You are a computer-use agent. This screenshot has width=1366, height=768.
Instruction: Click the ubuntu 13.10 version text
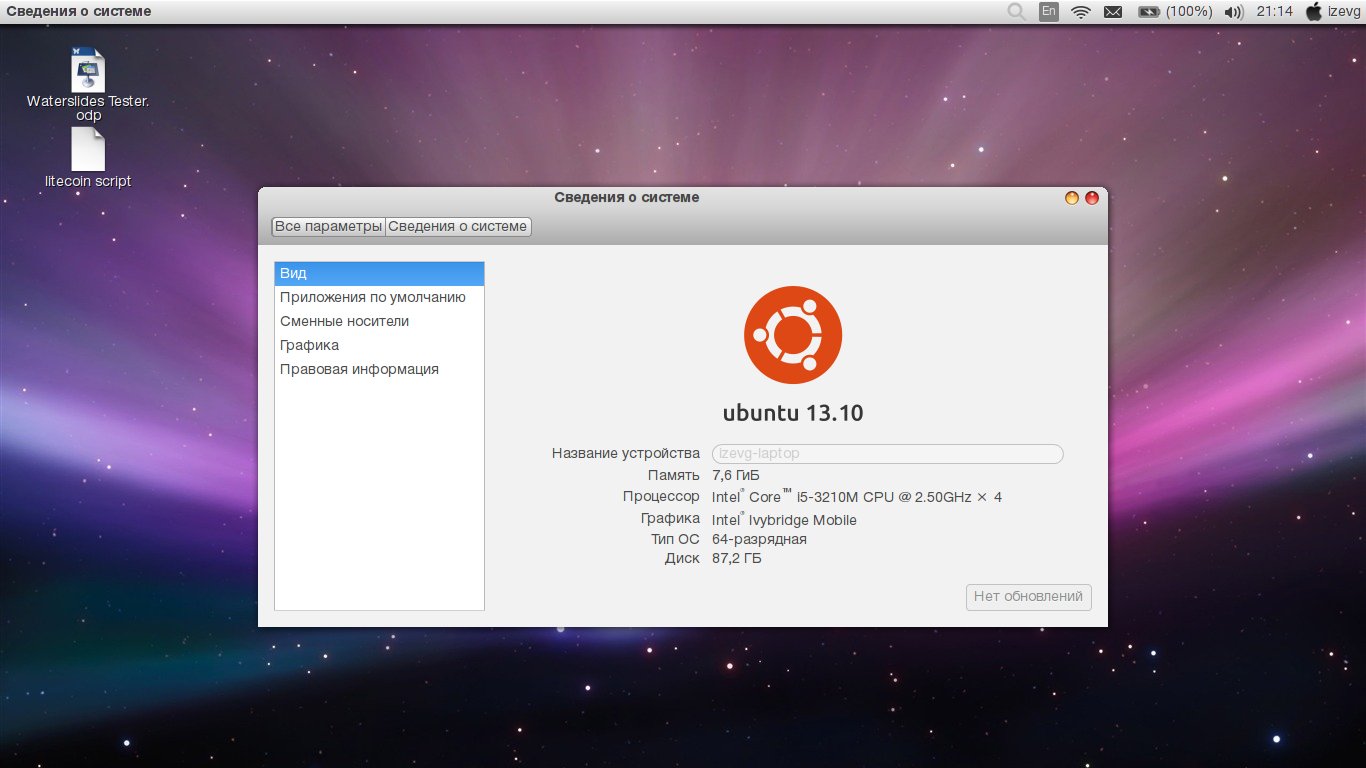pyautogui.click(x=793, y=413)
